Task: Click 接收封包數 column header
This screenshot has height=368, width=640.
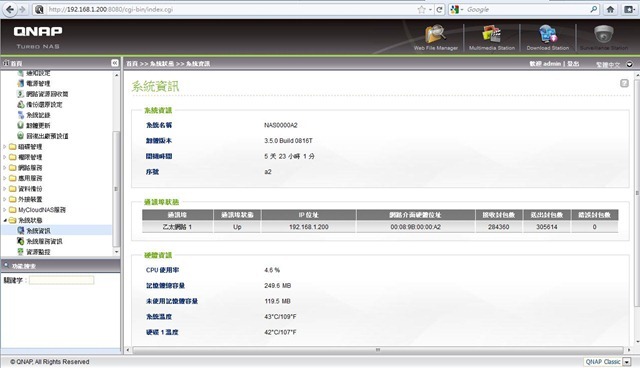Action: tap(498, 215)
